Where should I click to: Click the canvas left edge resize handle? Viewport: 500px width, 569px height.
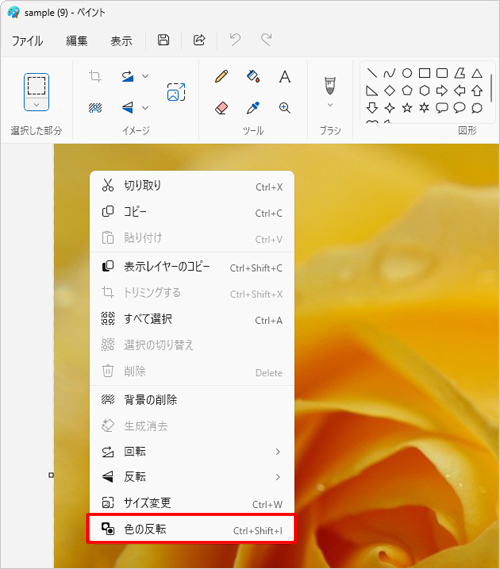51,475
